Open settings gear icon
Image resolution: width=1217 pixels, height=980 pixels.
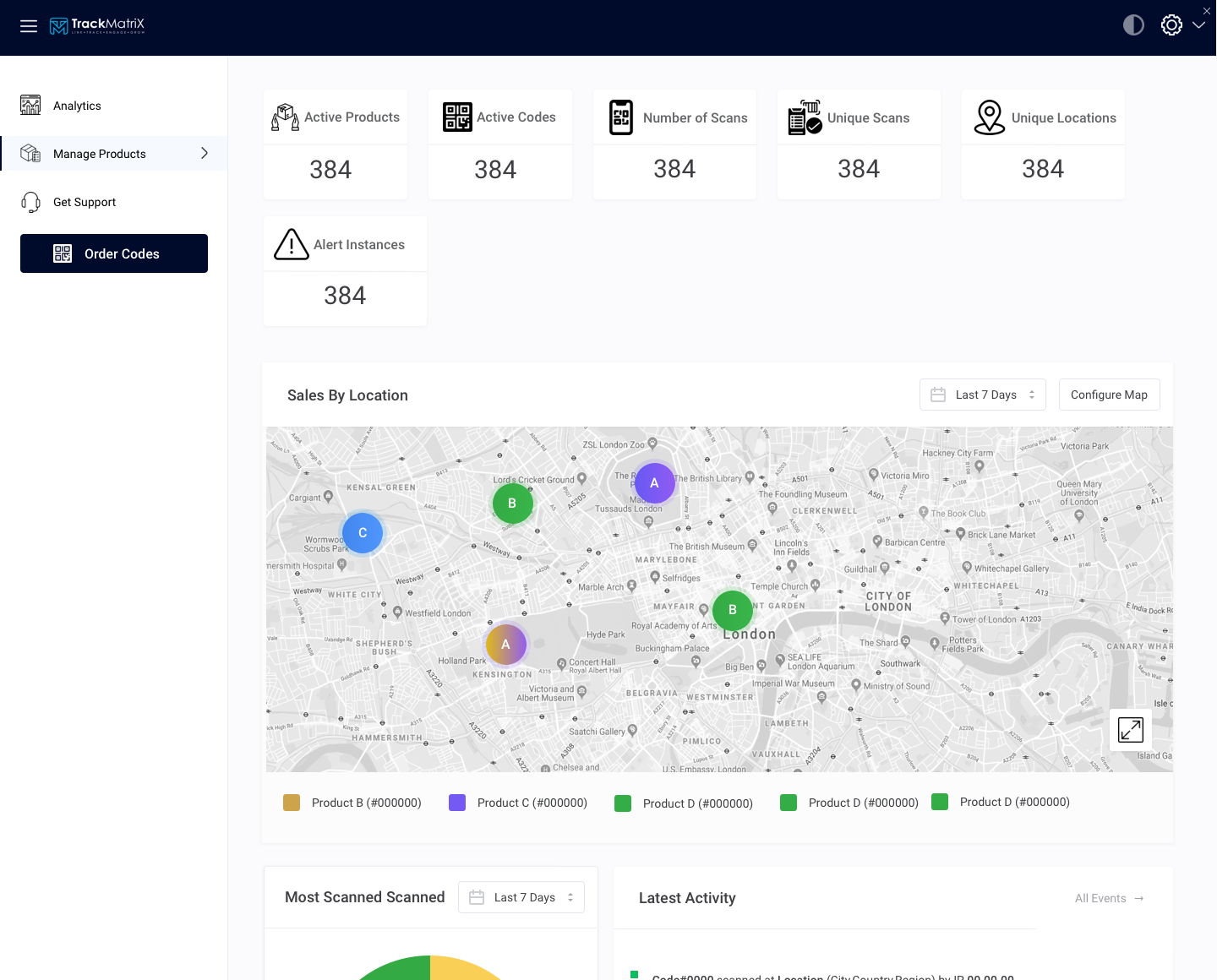coord(1171,25)
